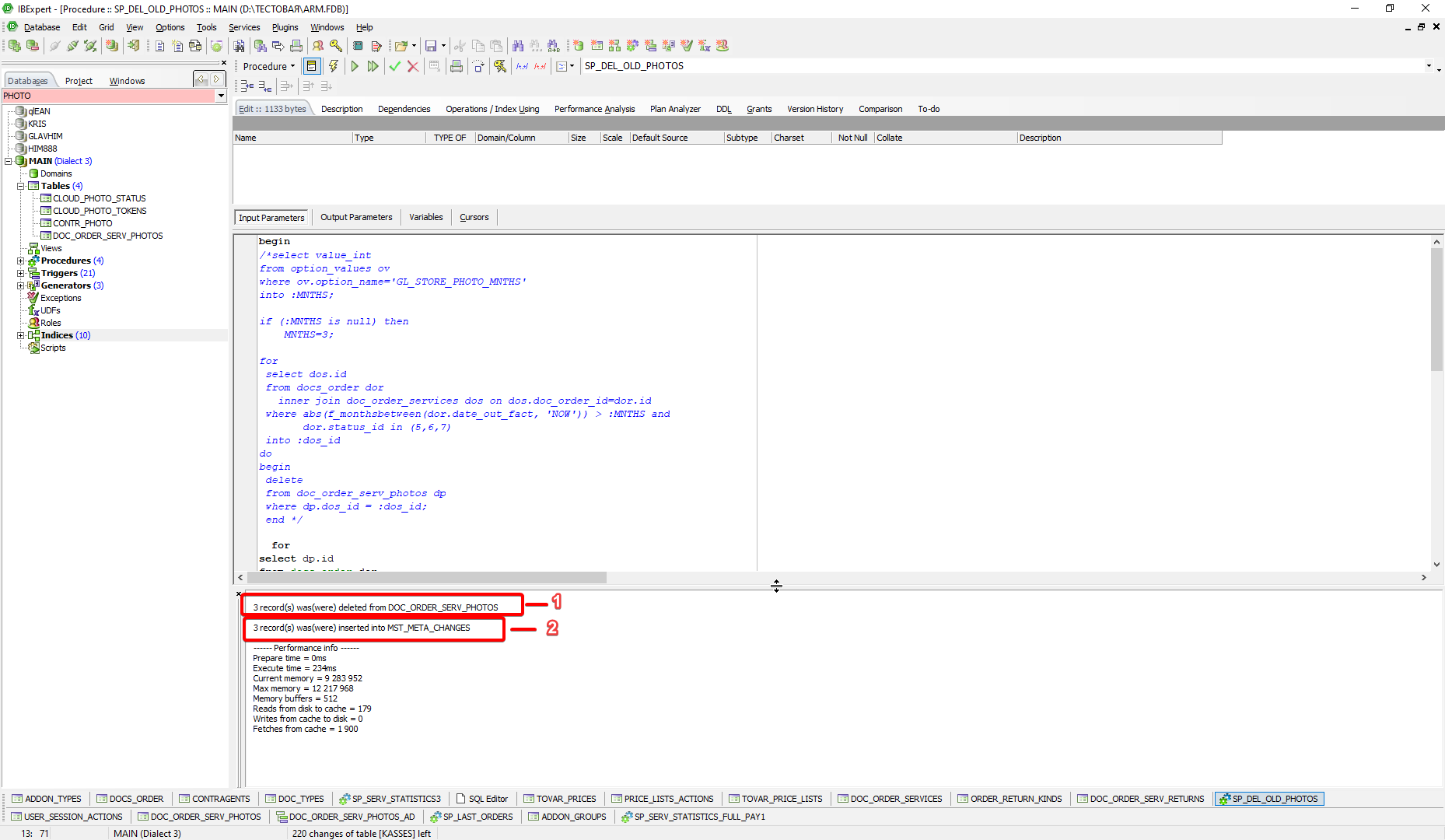Select the Exceptions node in tree
Viewport: 1445px width, 840px height.
pos(61,298)
